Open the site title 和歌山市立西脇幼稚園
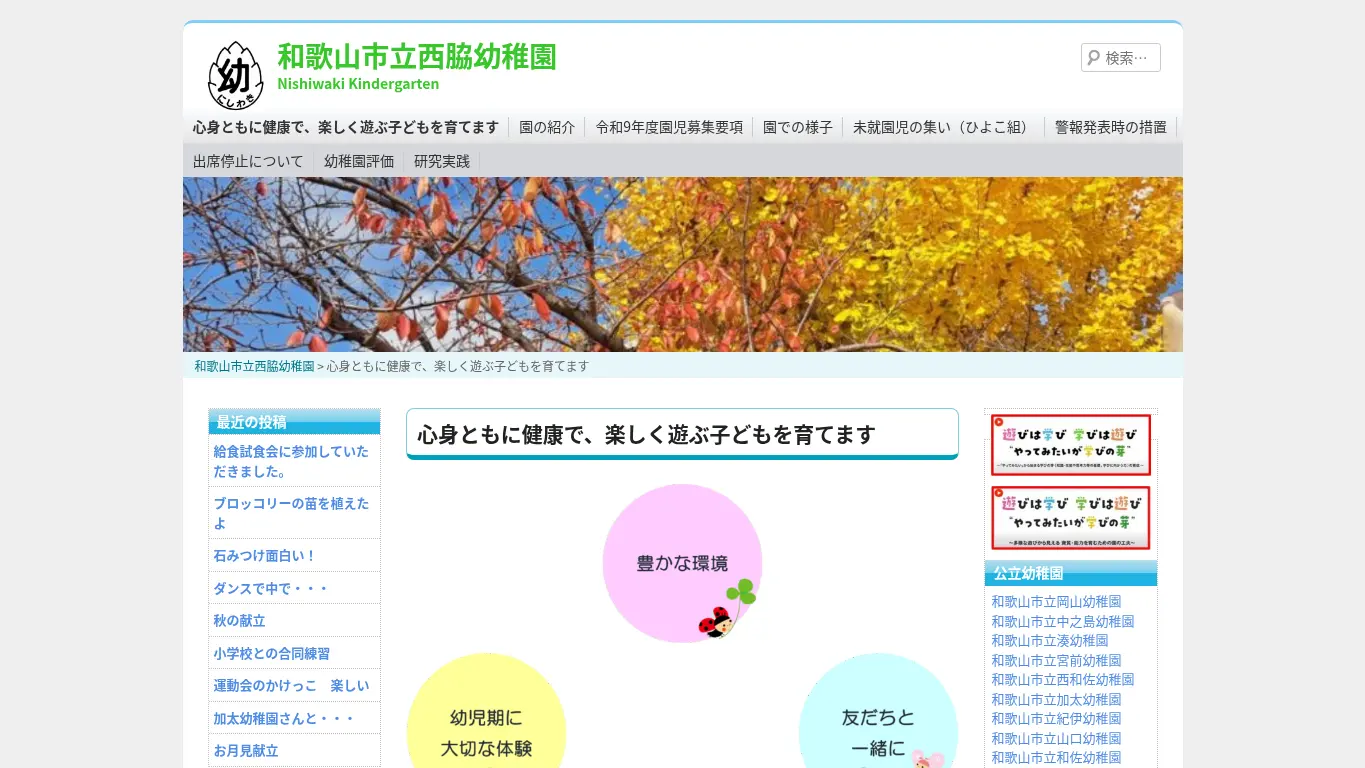 pyautogui.click(x=416, y=56)
